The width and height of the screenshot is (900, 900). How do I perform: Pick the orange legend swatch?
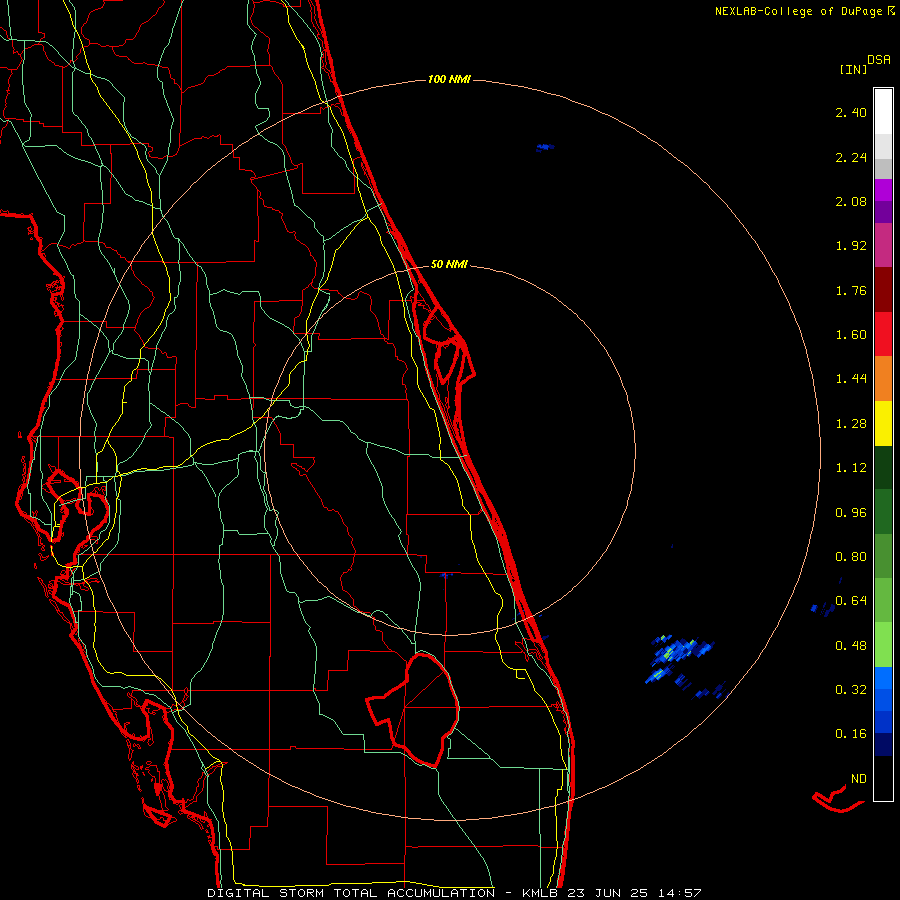click(883, 379)
